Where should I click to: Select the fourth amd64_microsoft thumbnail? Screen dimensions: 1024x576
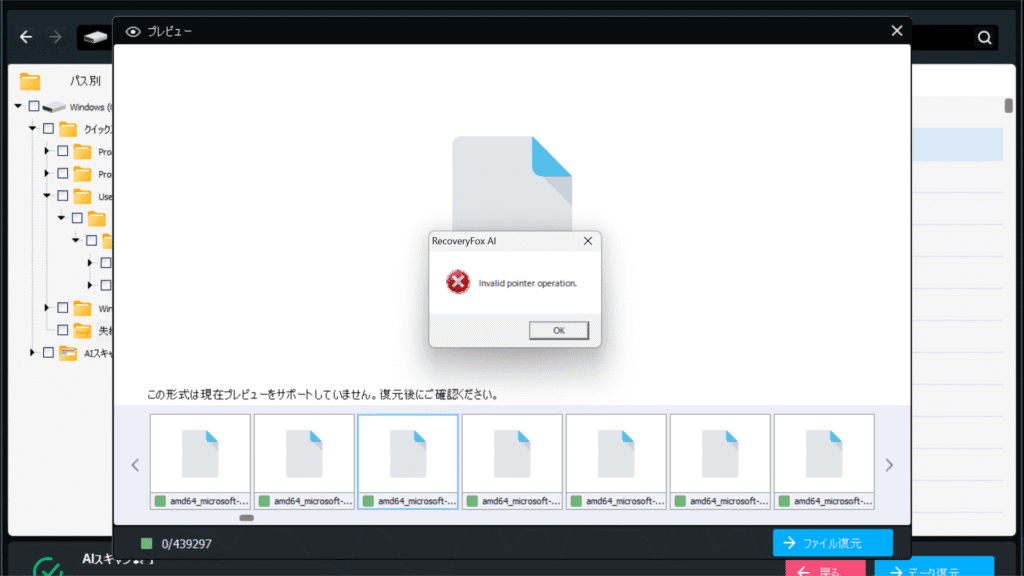[x=512, y=462]
